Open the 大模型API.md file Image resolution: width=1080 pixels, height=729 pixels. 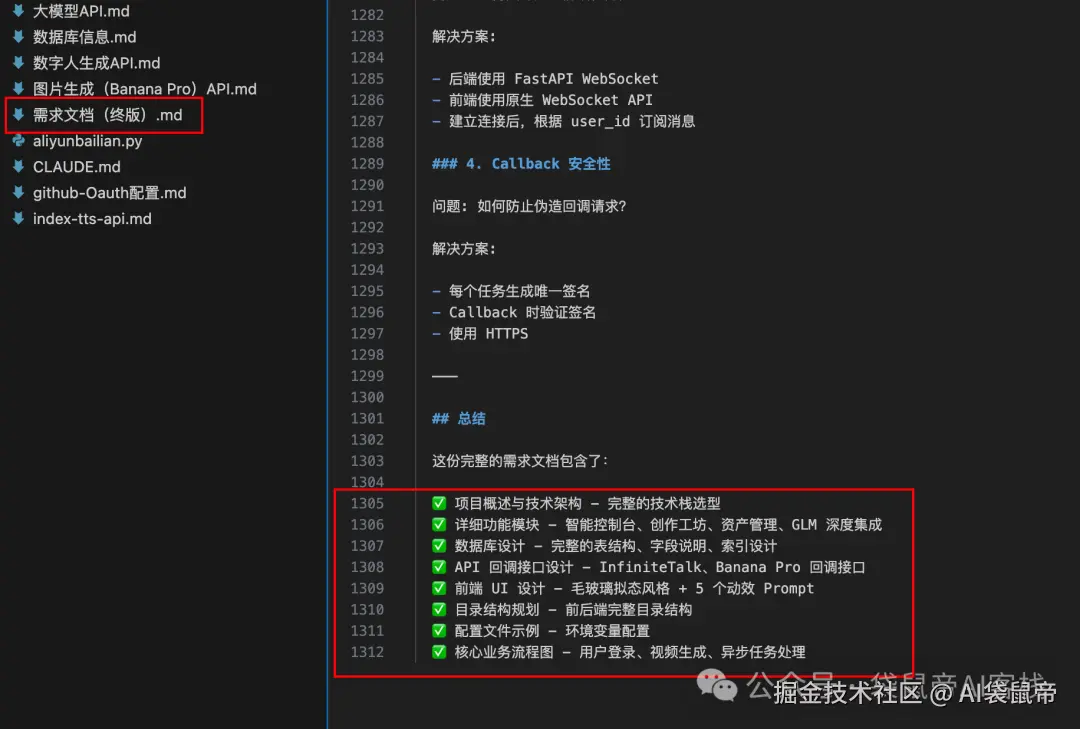tap(81, 11)
